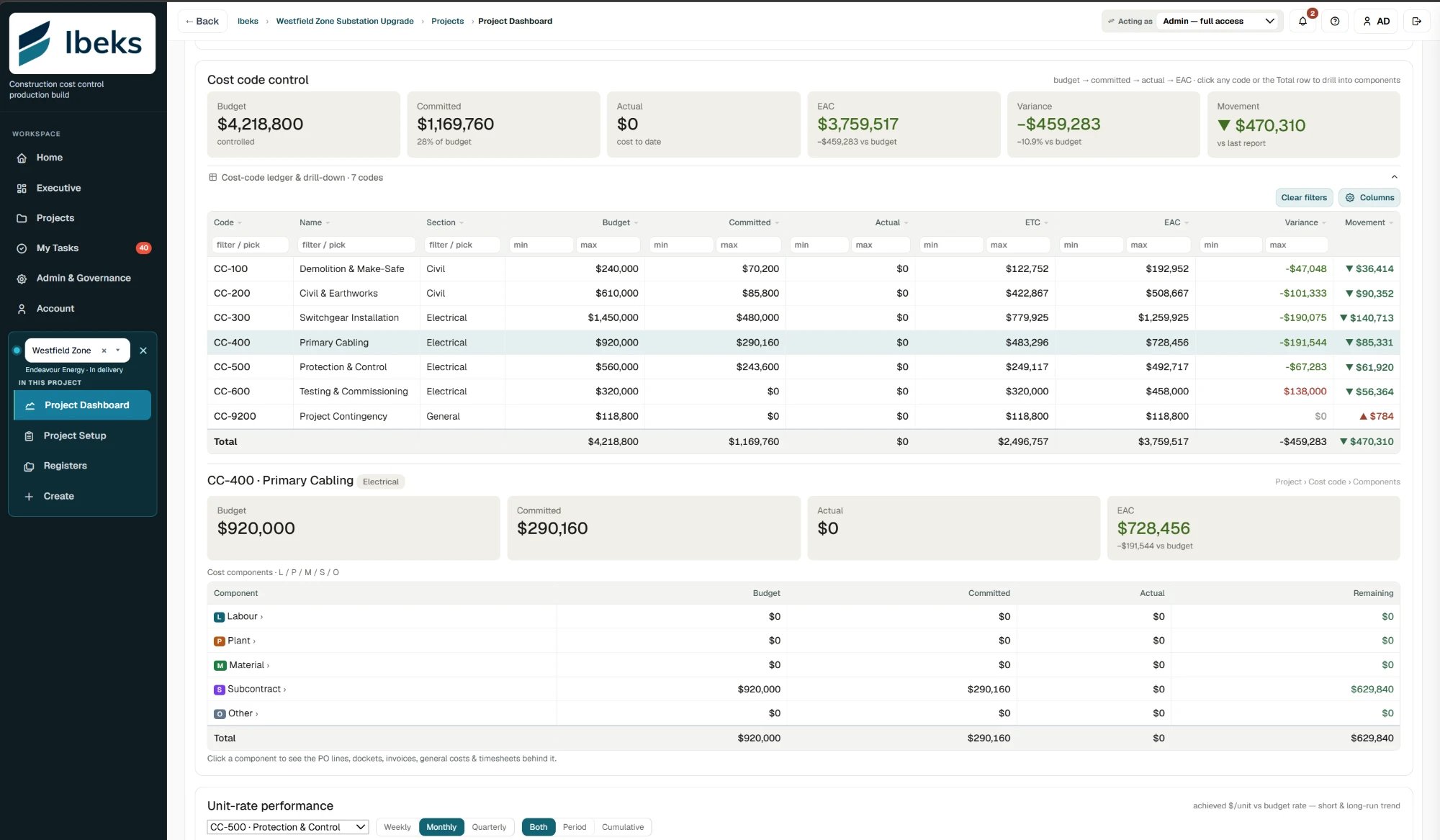Open Project Dashboard in sidebar

(x=82, y=405)
